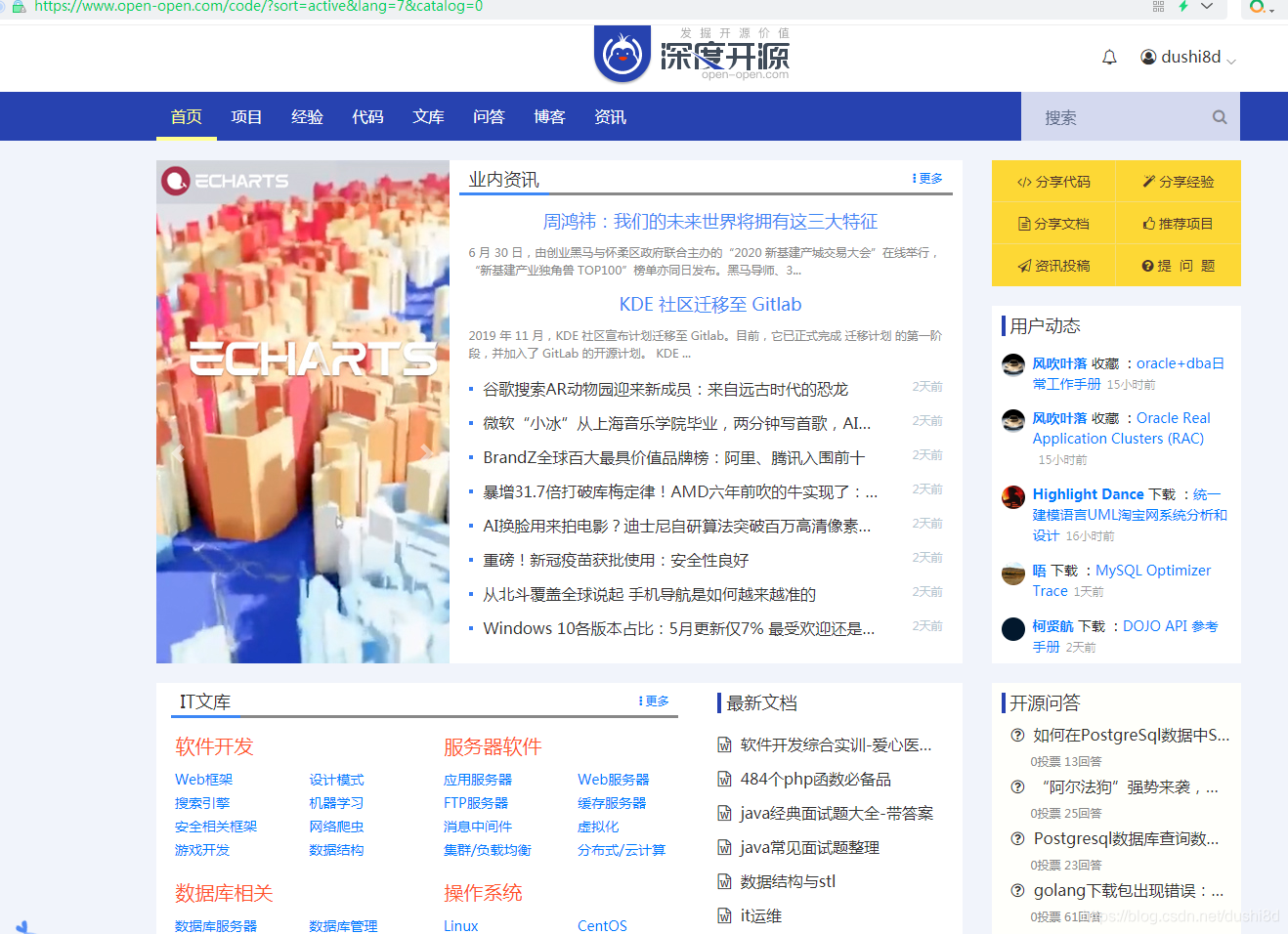The height and width of the screenshot is (934, 1288).
Task: Click the 软件开发 section heading
Action: click(x=214, y=746)
